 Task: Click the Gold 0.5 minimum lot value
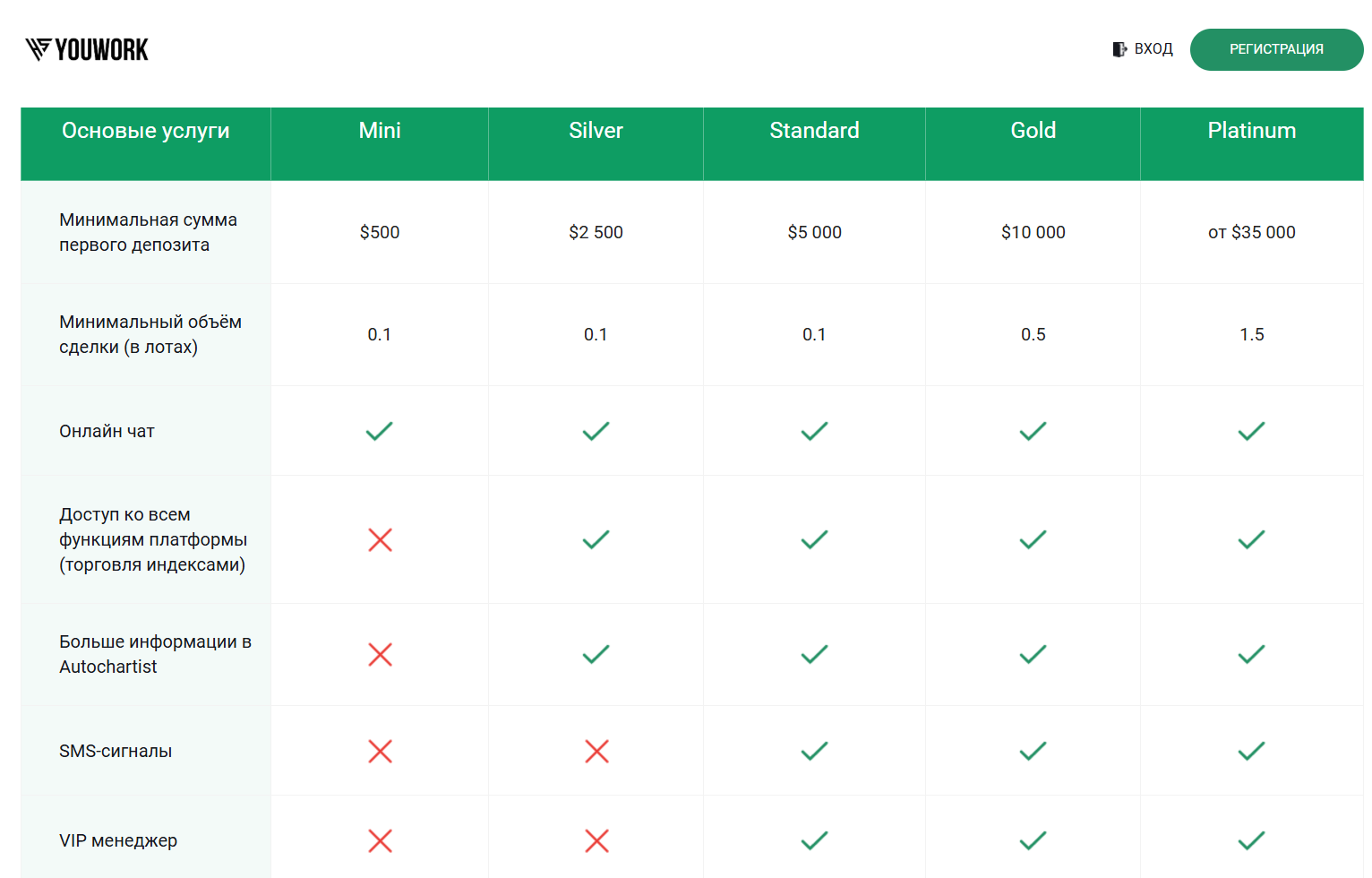pyautogui.click(x=1033, y=334)
